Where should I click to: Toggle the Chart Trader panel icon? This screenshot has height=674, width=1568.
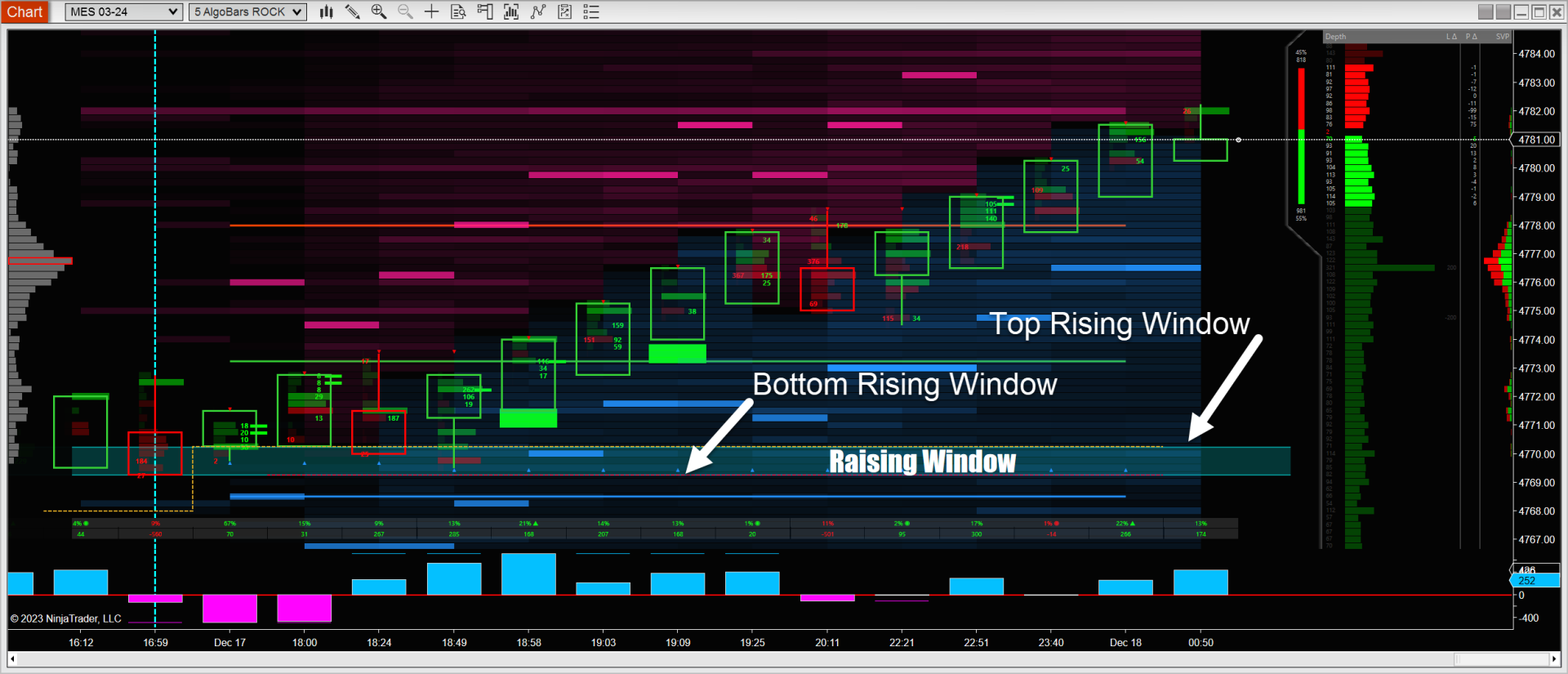485,11
